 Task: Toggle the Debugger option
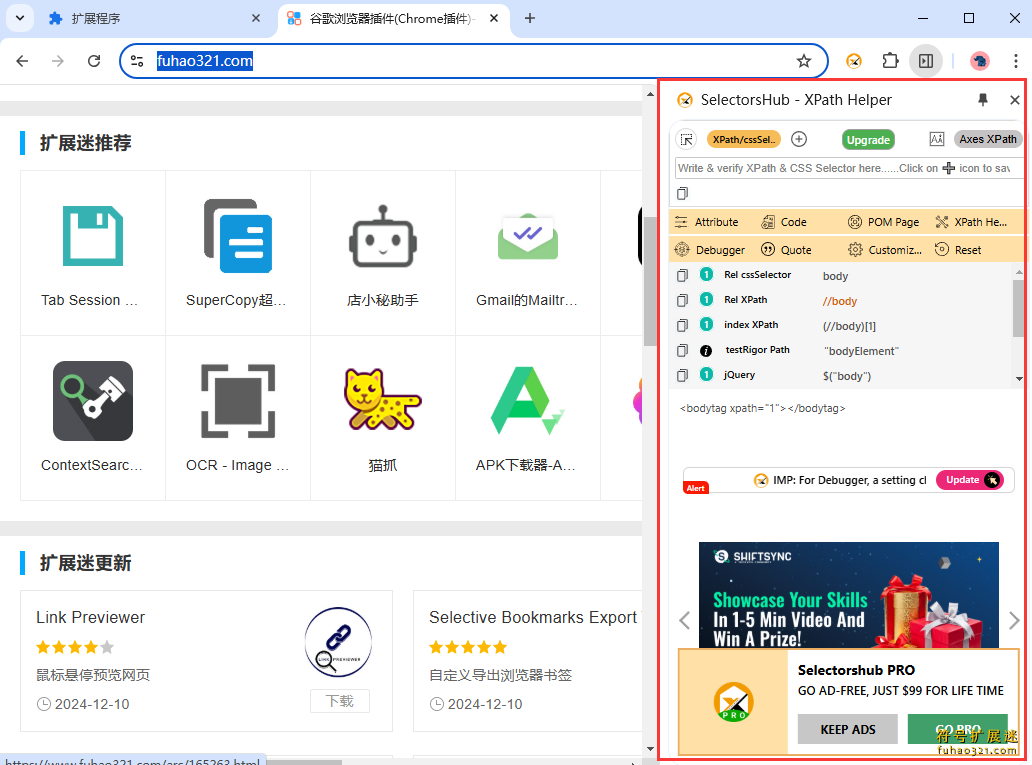point(710,250)
